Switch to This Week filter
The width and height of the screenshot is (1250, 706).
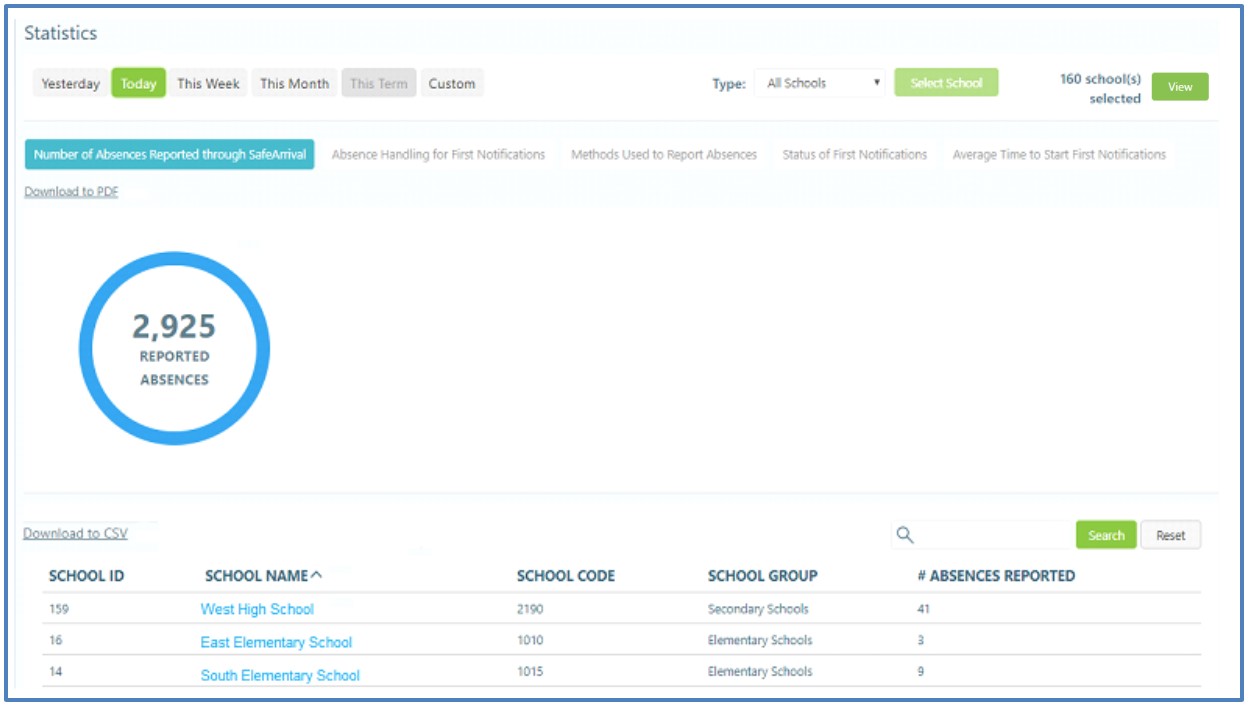coord(208,84)
